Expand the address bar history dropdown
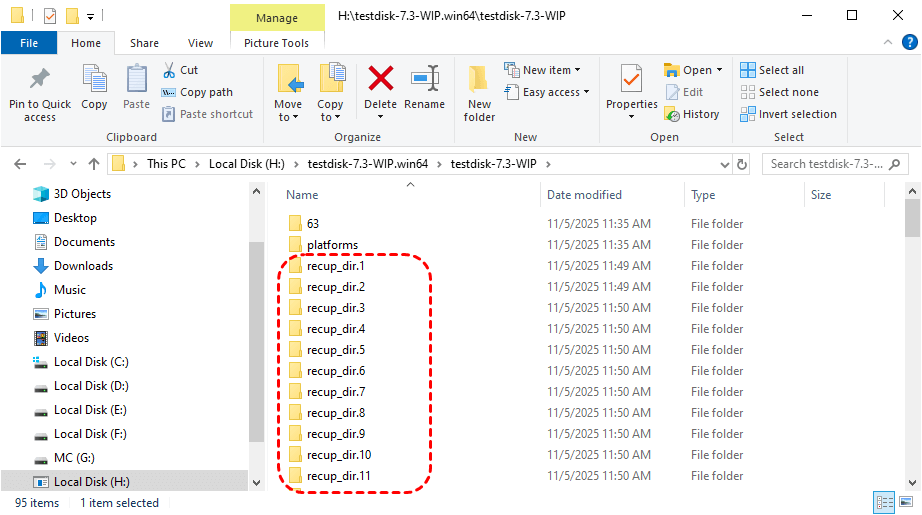This screenshot has width=922, height=515. [x=724, y=164]
